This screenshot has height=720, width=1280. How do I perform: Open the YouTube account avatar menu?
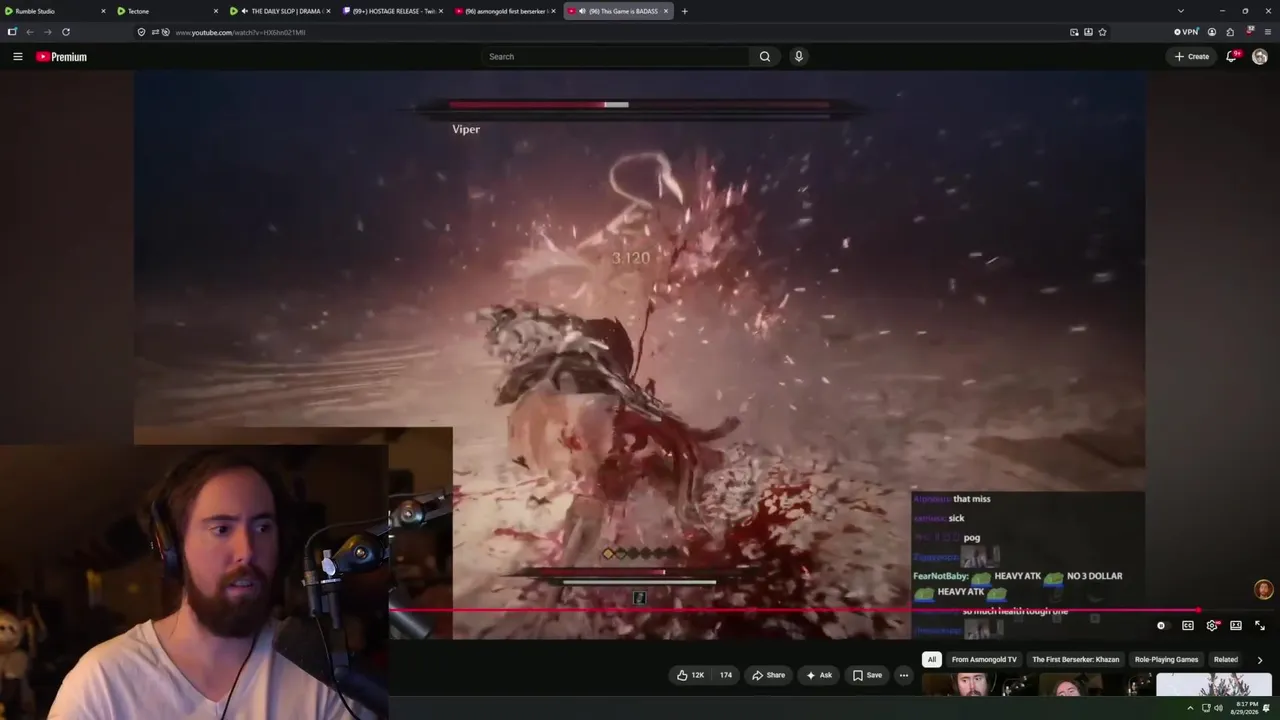pos(1260,57)
